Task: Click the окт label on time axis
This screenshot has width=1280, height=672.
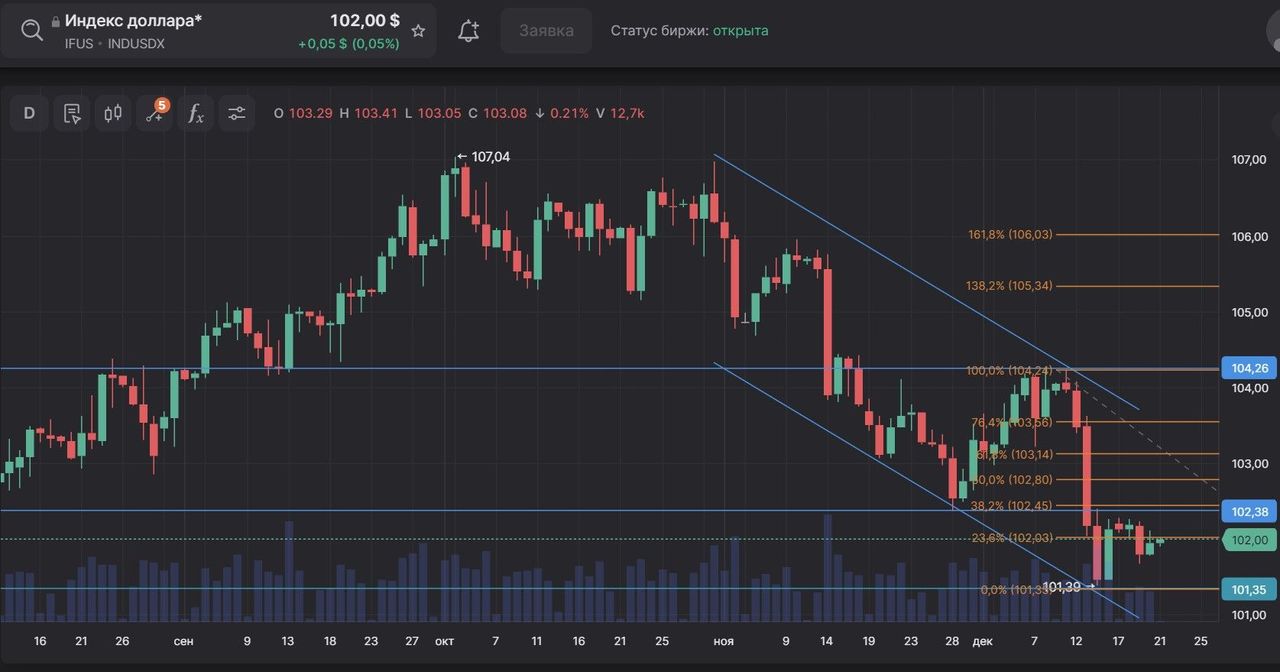Action: coord(446,640)
